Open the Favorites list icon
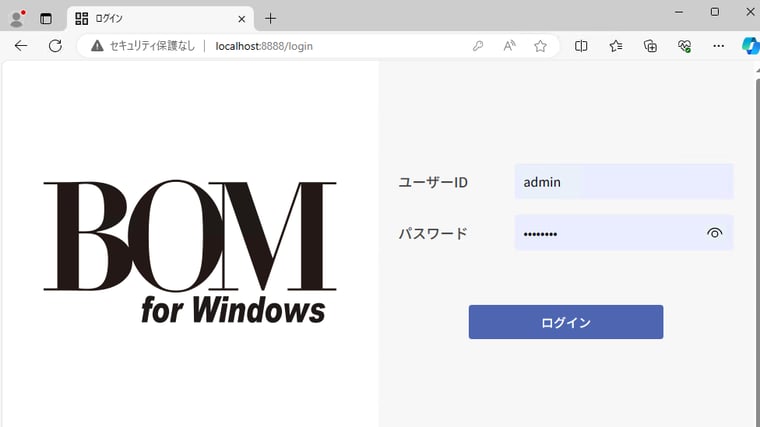The image size is (760, 427). click(x=616, y=46)
